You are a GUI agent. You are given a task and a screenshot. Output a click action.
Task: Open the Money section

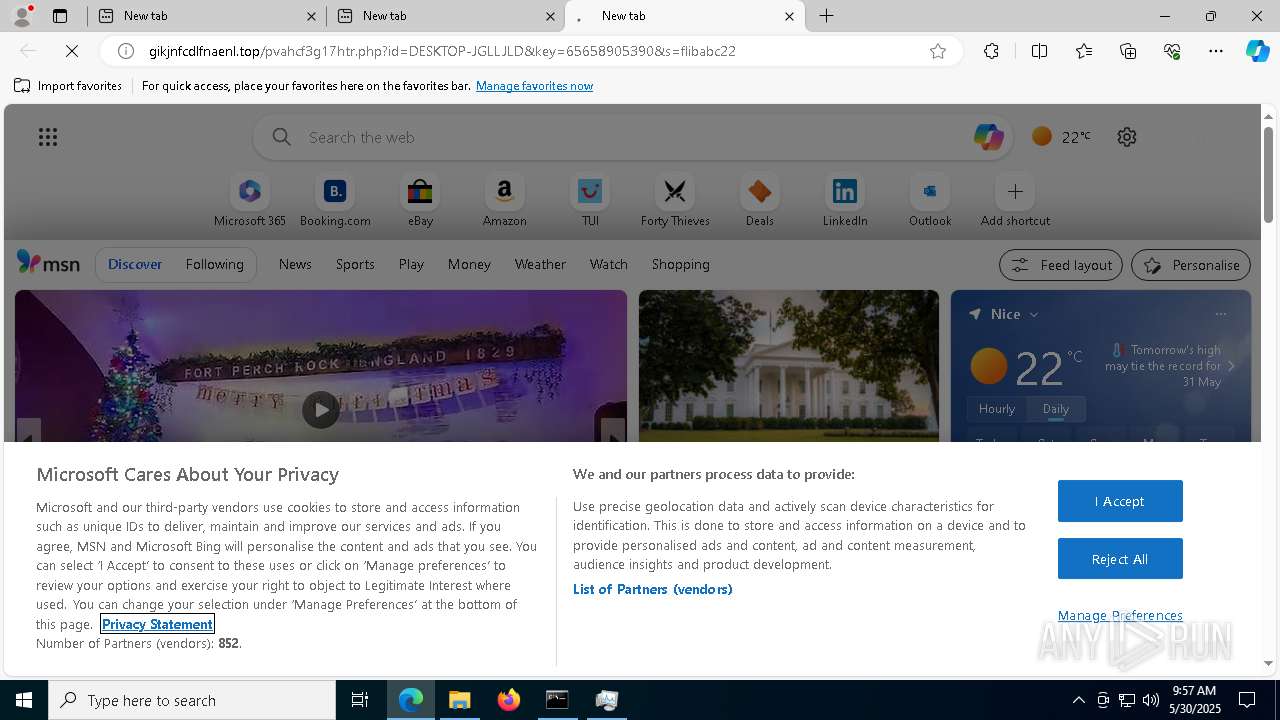pyautogui.click(x=469, y=264)
